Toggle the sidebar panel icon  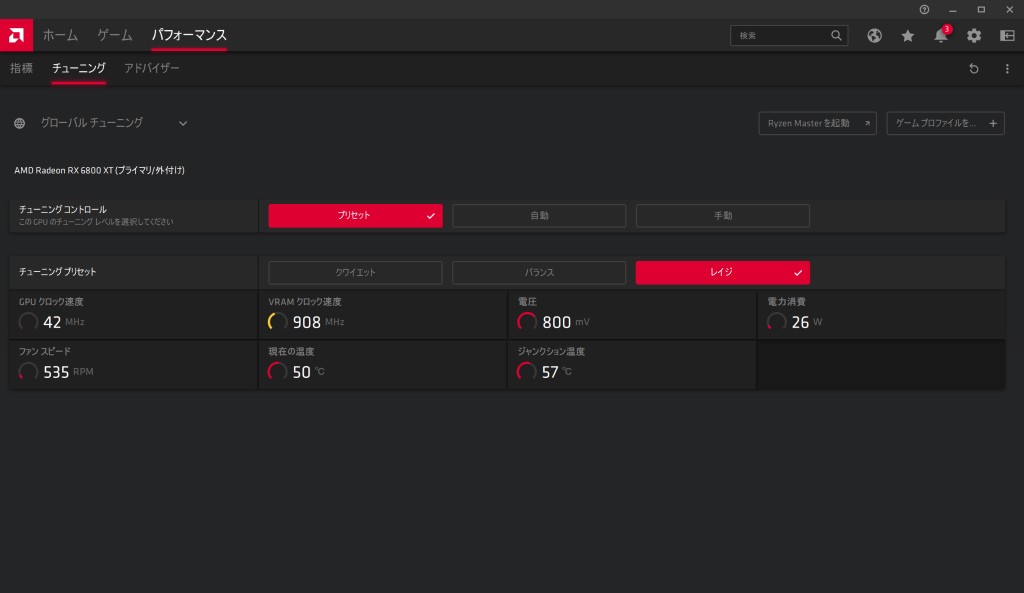[x=1008, y=35]
